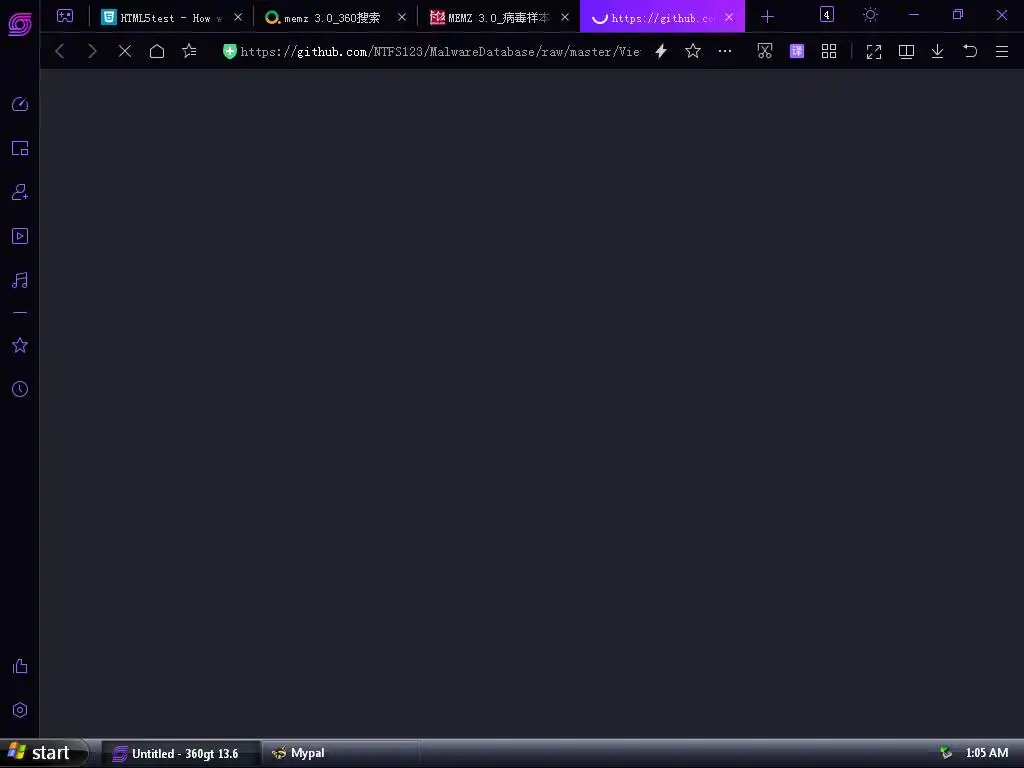Open favorites list star icon left of address
The height and width of the screenshot is (768, 1024).
189,51
